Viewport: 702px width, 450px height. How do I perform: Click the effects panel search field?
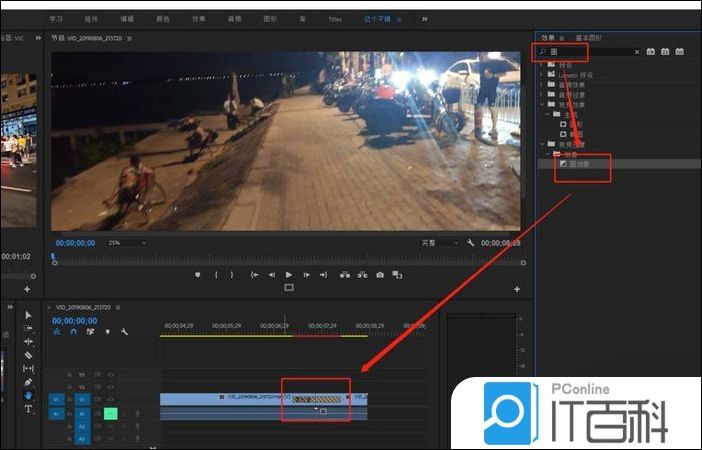[590, 51]
